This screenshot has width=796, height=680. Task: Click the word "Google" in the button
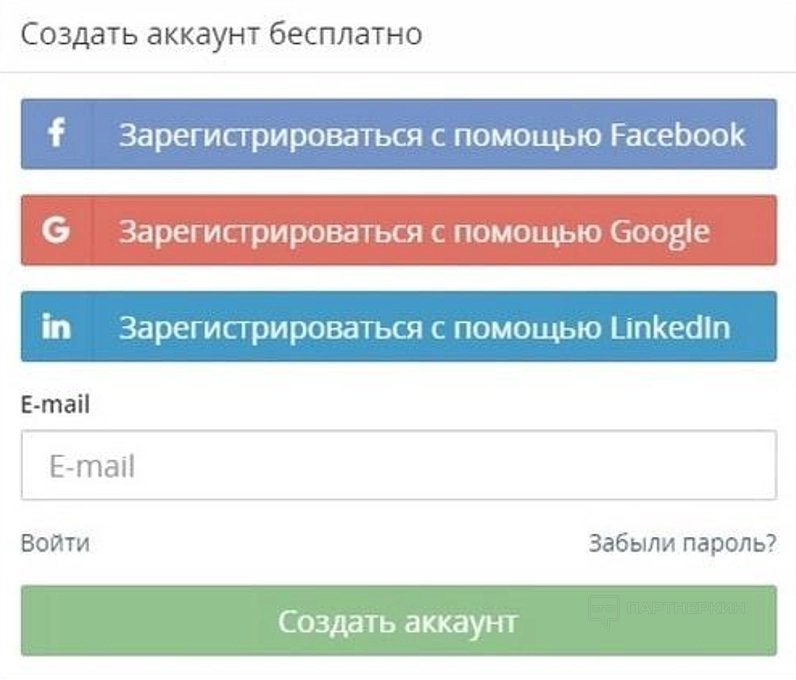point(660,231)
